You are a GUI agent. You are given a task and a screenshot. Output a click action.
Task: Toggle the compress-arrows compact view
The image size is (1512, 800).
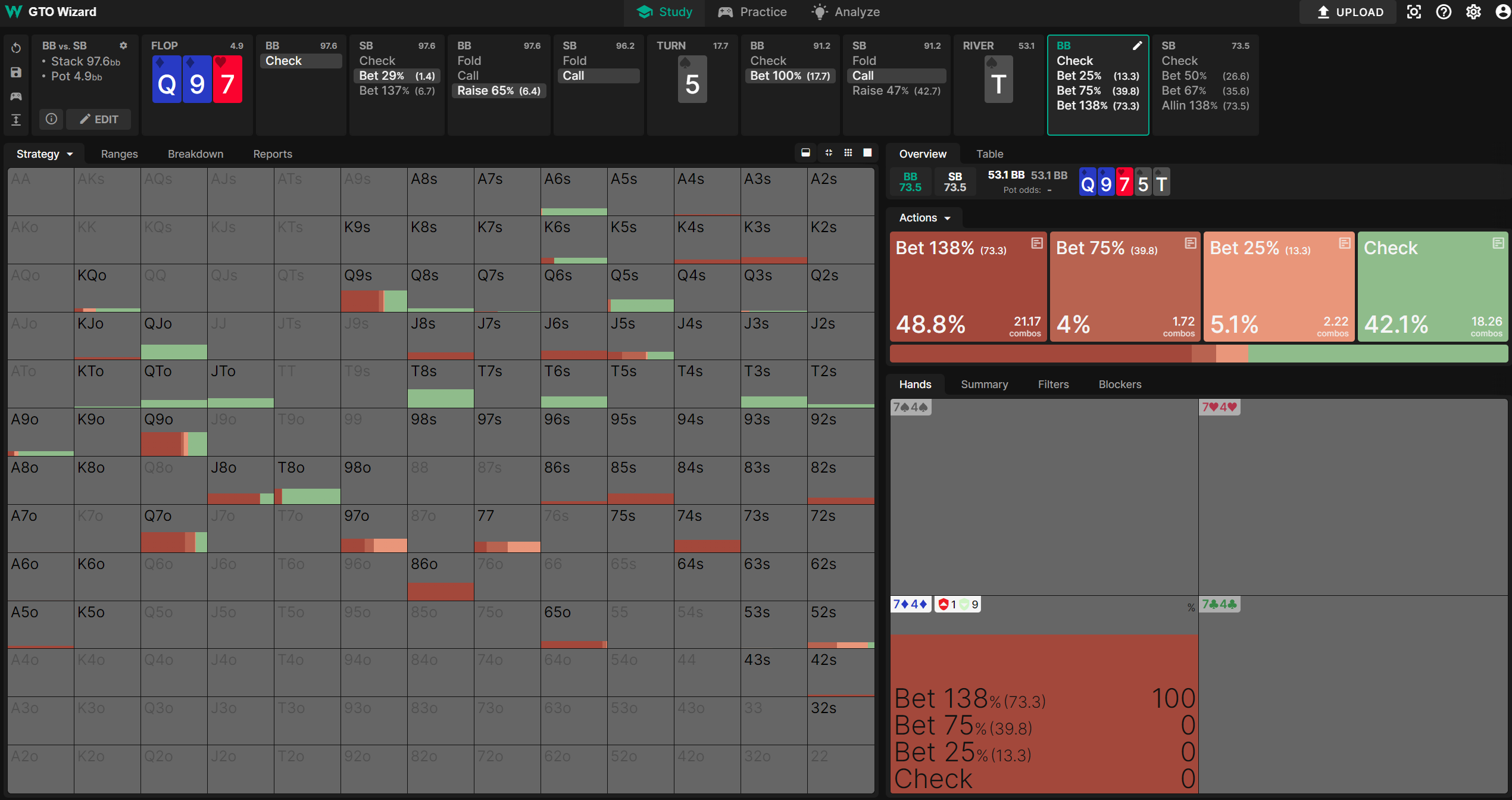coord(828,153)
